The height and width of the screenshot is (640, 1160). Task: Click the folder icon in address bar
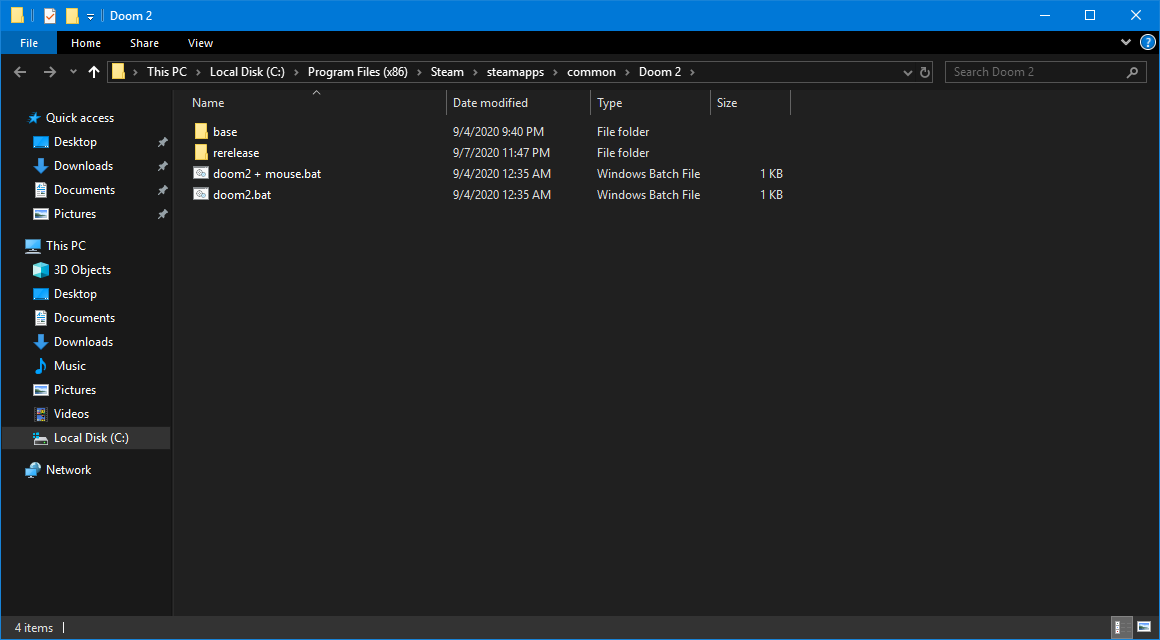pos(118,72)
